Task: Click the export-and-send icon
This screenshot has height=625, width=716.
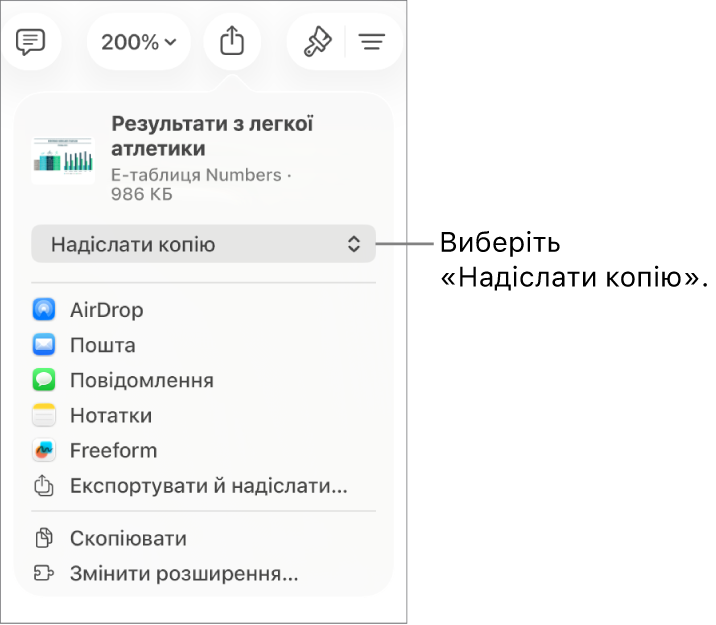Action: [44, 485]
